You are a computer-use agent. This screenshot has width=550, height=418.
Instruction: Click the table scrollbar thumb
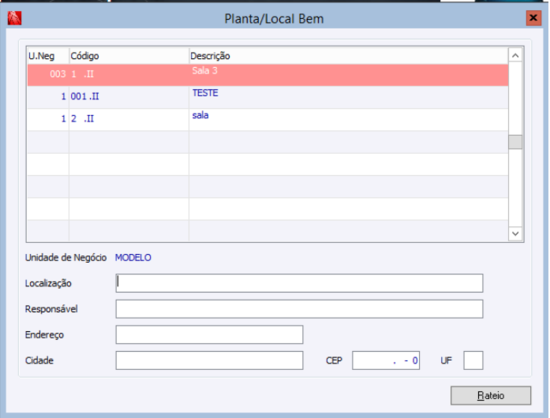coord(515,142)
